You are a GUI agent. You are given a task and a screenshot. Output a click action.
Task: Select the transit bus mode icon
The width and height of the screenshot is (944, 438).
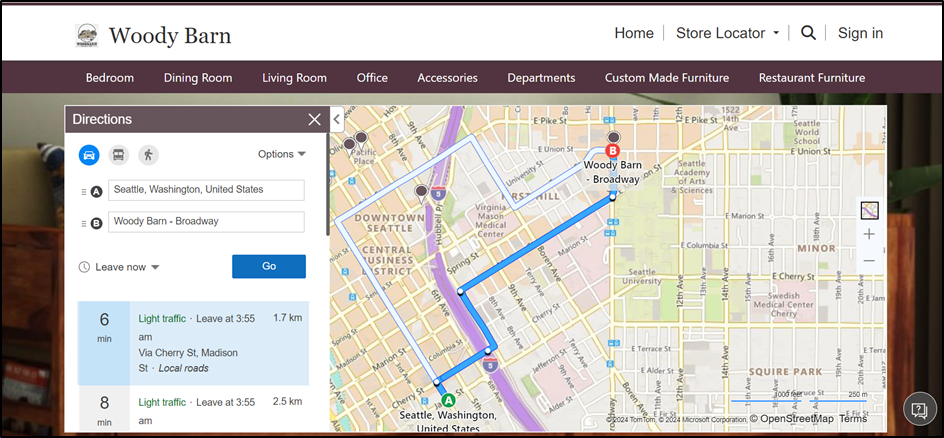point(118,155)
